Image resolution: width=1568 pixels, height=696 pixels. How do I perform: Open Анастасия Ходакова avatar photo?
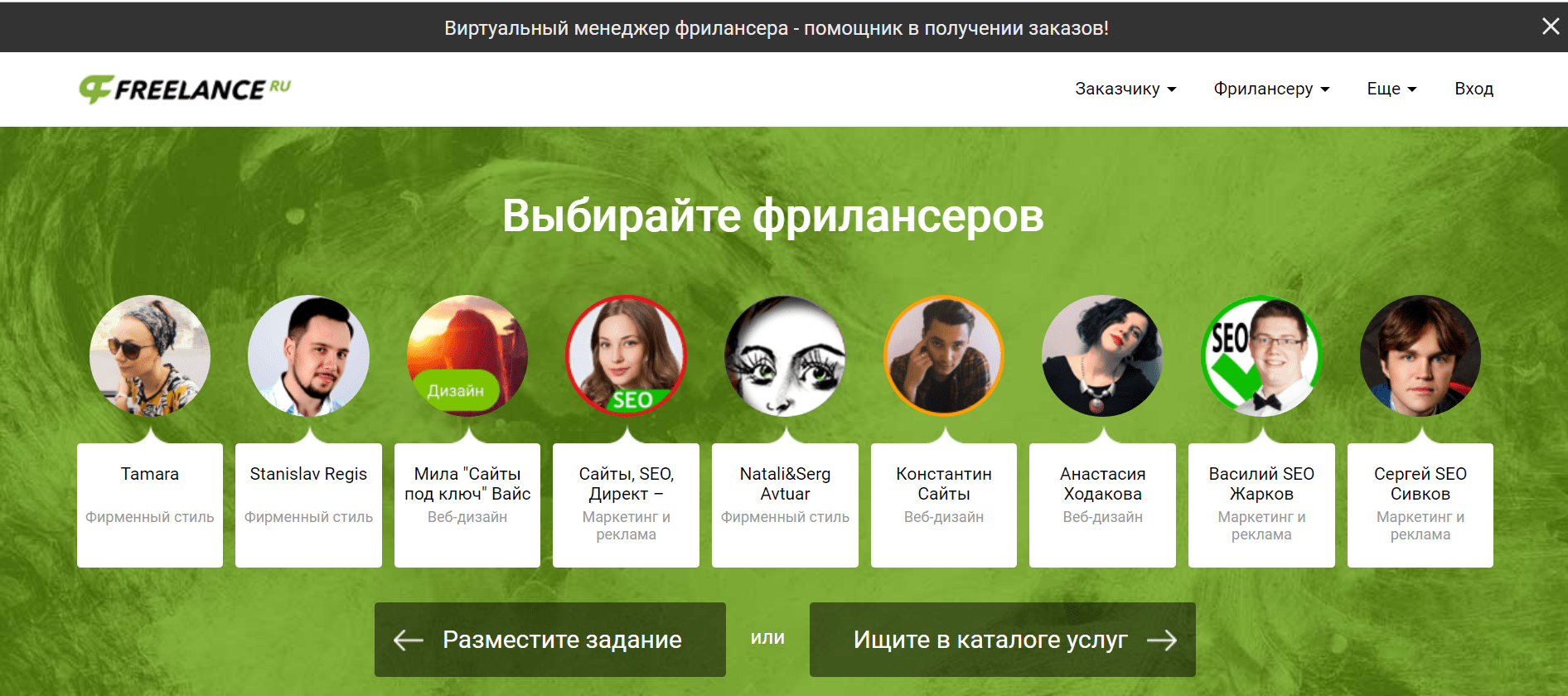pos(1102,355)
